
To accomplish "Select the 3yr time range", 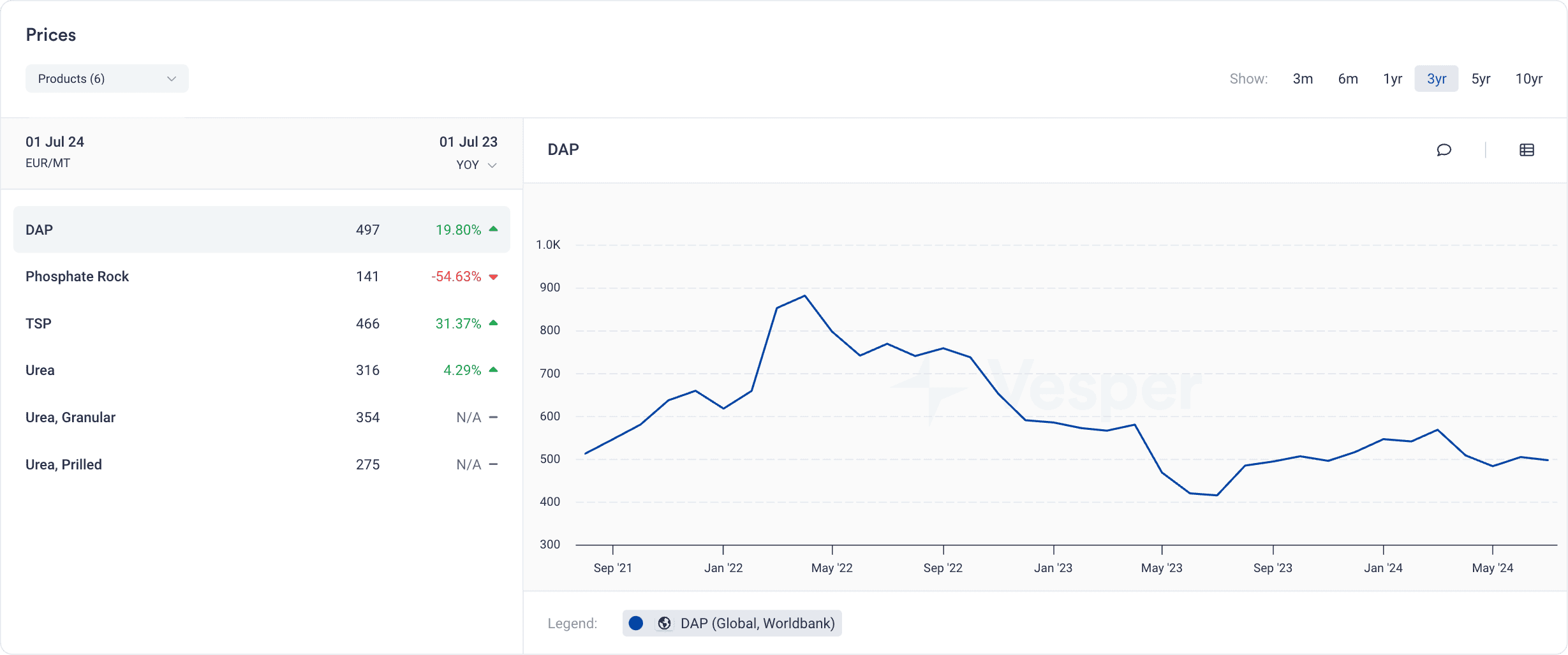I will pyautogui.click(x=1437, y=78).
